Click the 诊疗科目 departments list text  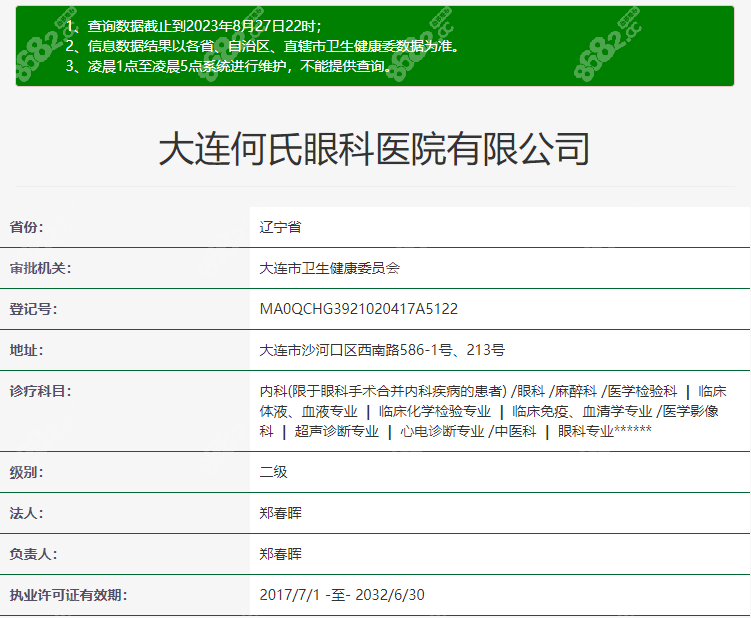tap(493, 411)
